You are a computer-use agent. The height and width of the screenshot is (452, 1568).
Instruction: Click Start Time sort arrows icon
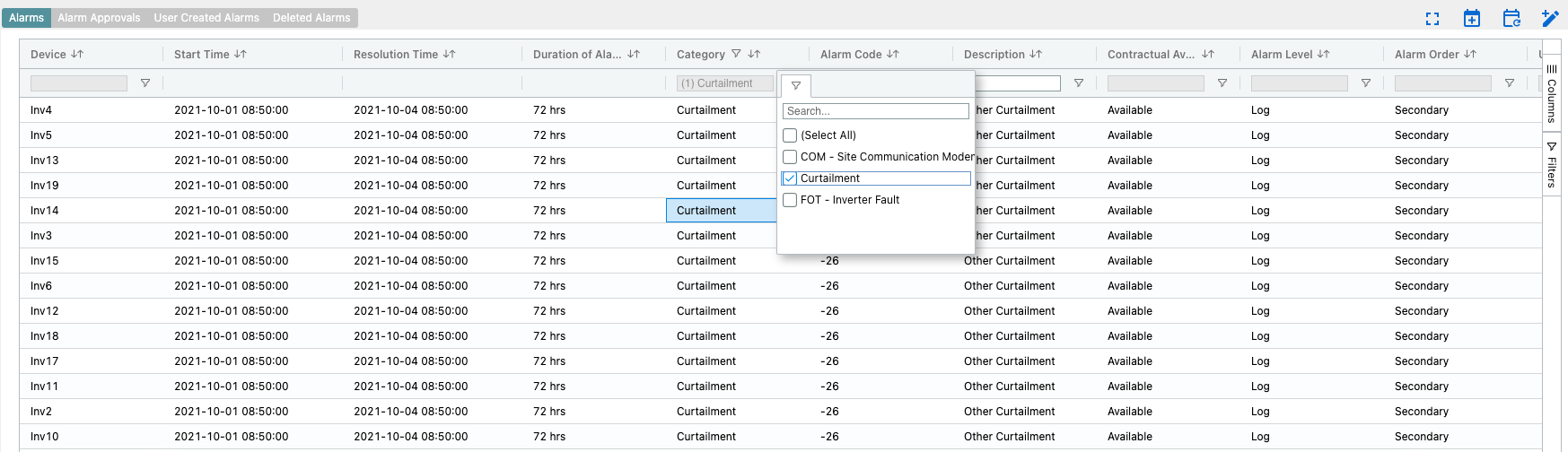(240, 55)
